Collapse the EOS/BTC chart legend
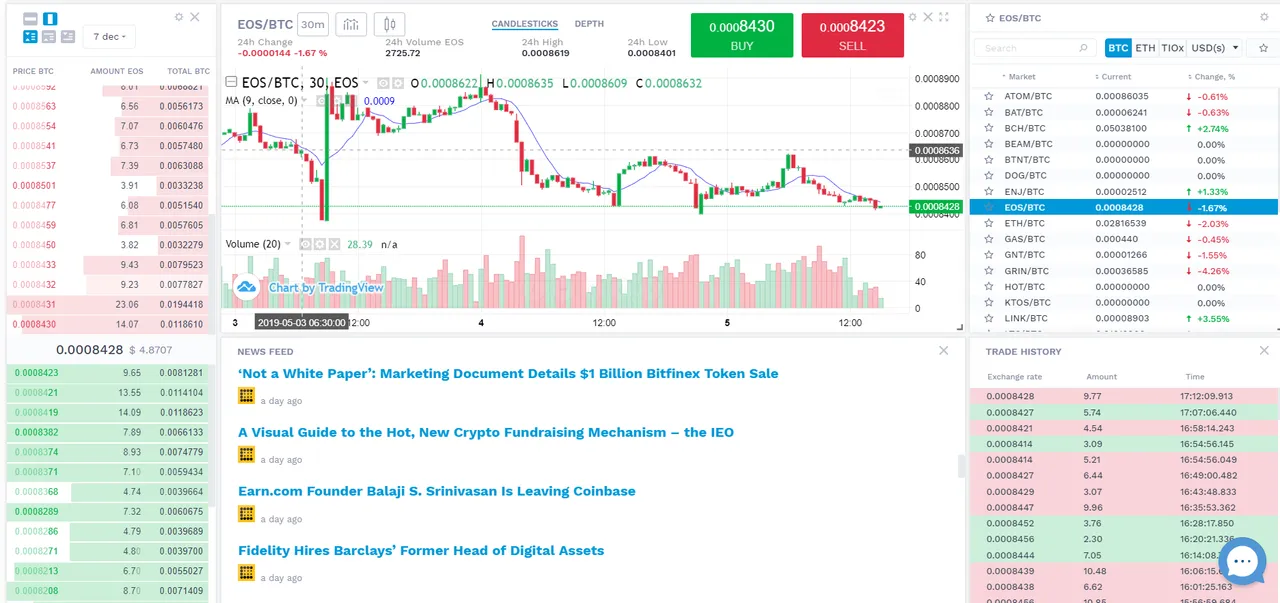 [230, 82]
